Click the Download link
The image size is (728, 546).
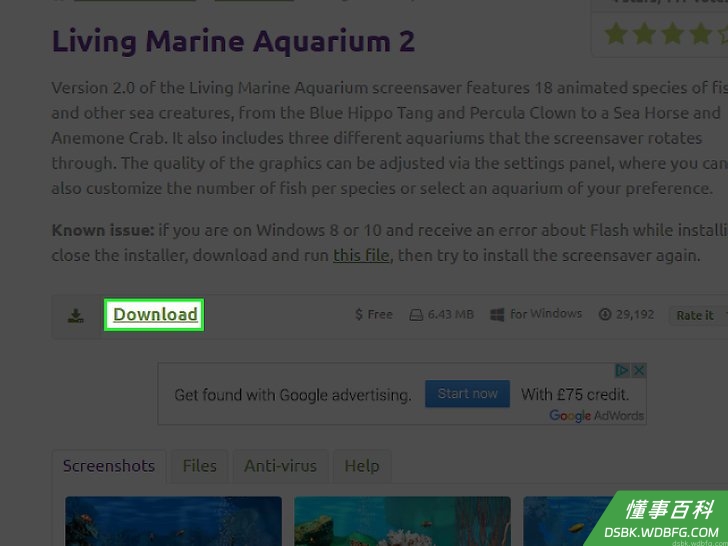(x=155, y=315)
